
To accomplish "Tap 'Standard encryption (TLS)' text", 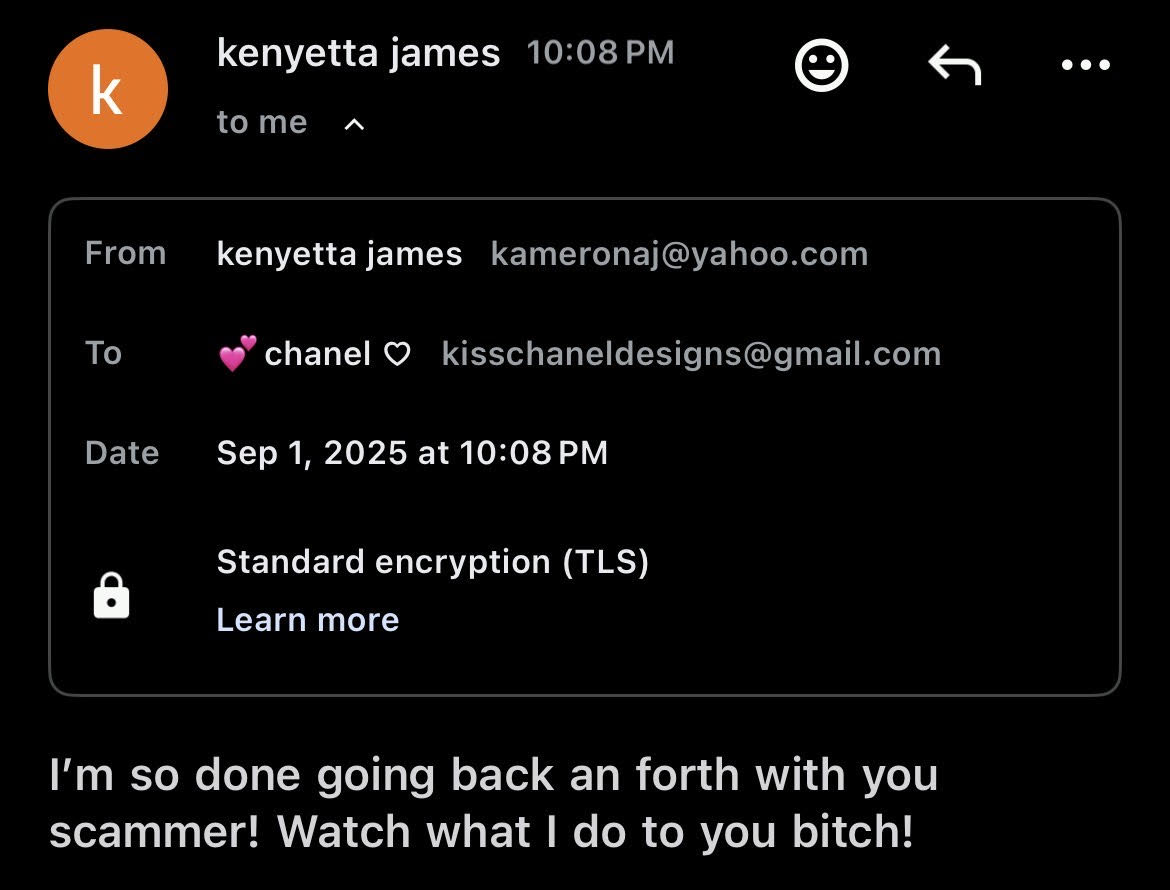I will (x=433, y=562).
